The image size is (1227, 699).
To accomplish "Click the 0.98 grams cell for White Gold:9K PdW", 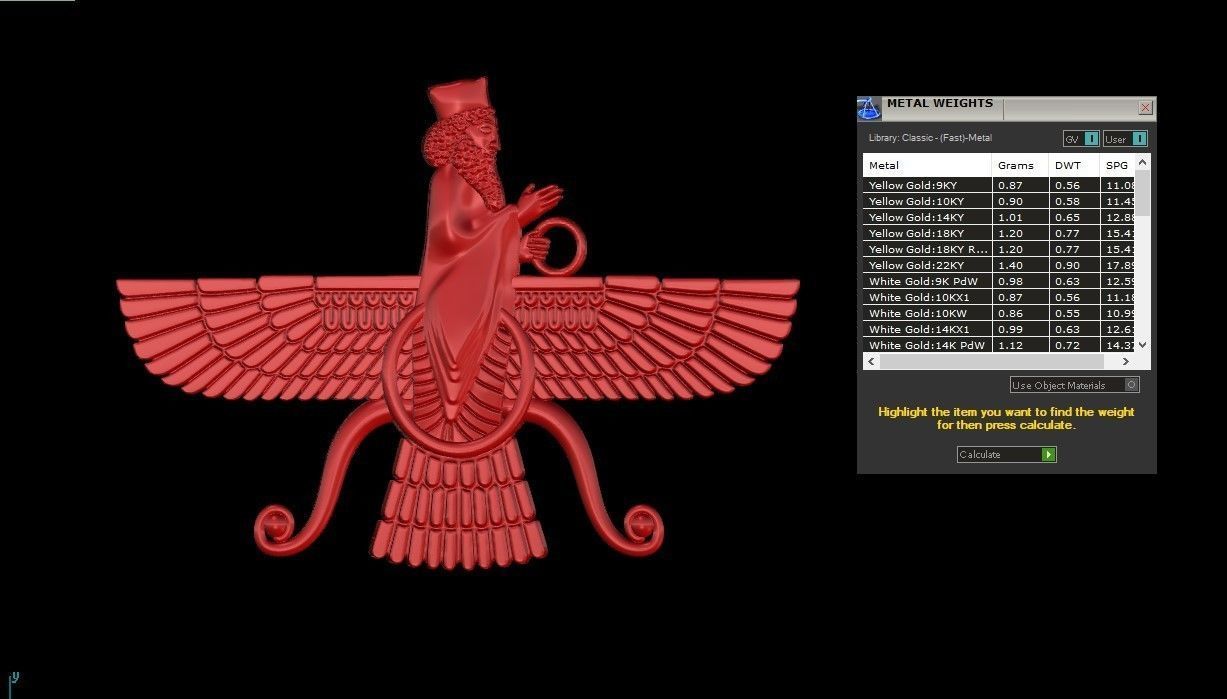I will click(1020, 282).
